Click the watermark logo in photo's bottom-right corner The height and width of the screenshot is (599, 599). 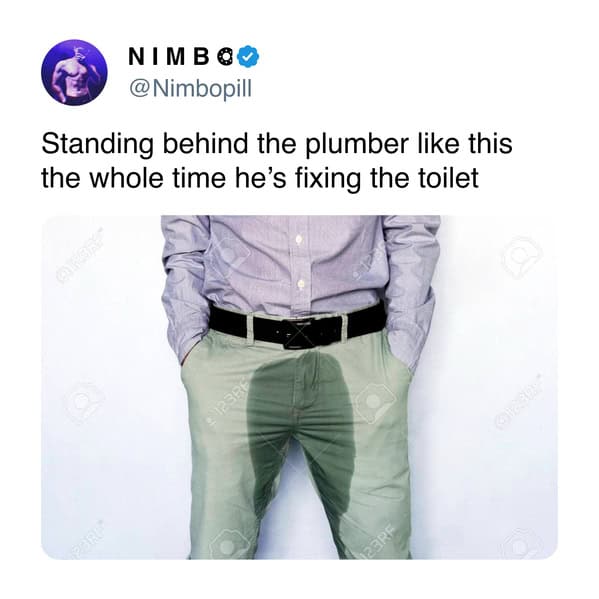click(x=523, y=544)
